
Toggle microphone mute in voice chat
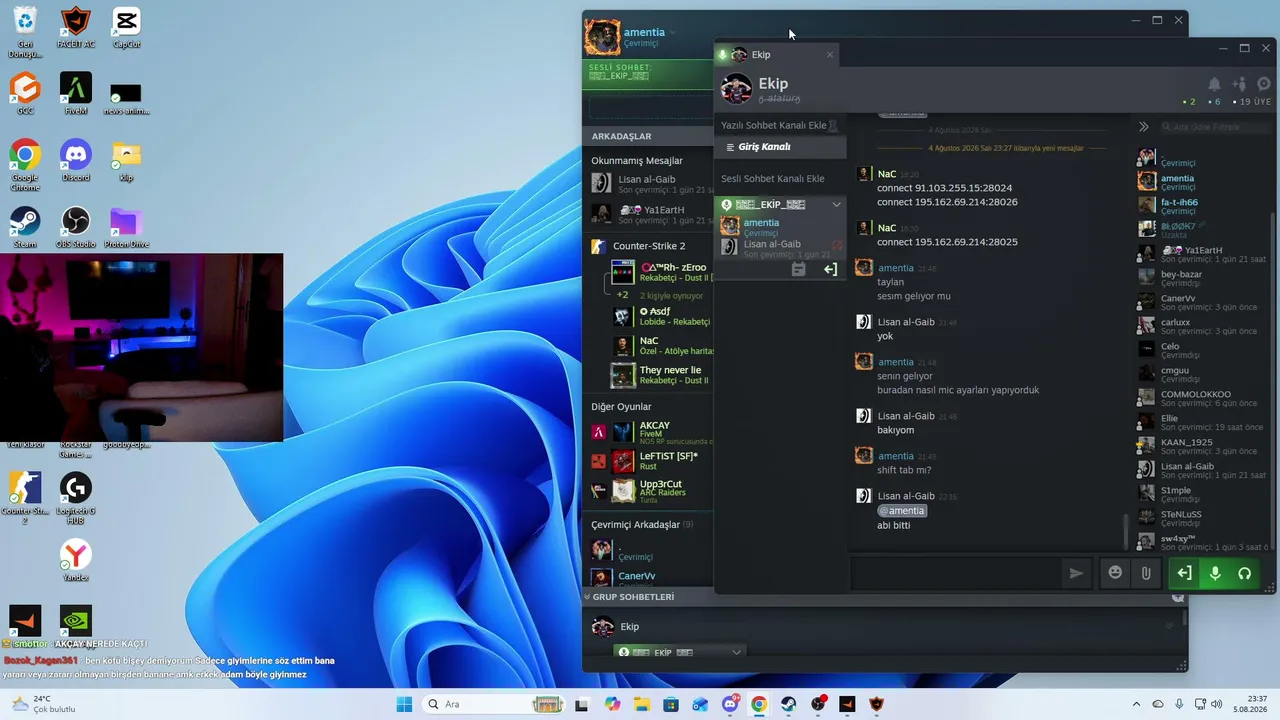click(x=1215, y=573)
